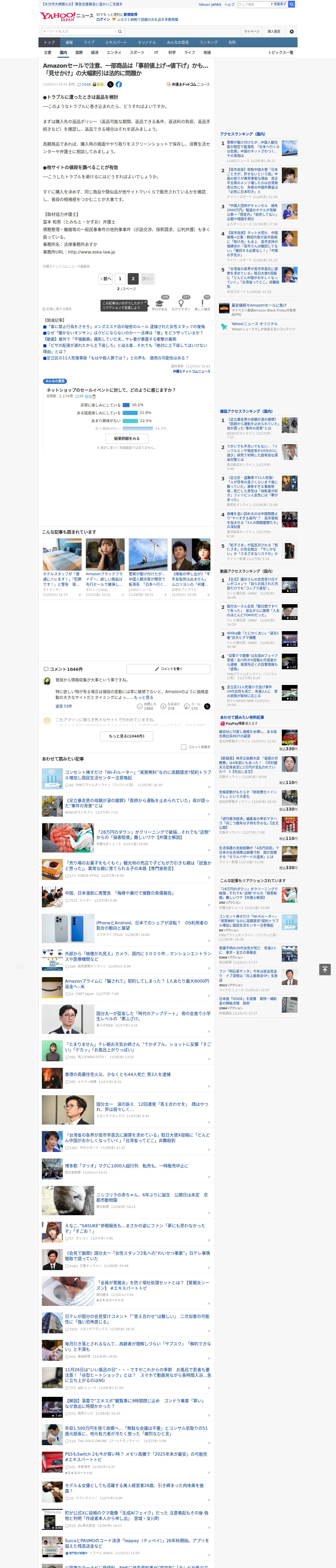Open マイページ link

click(x=251, y=32)
